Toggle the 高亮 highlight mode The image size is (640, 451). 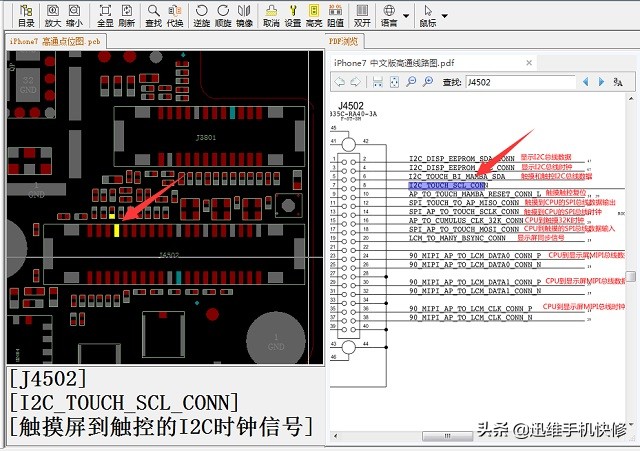(x=314, y=14)
